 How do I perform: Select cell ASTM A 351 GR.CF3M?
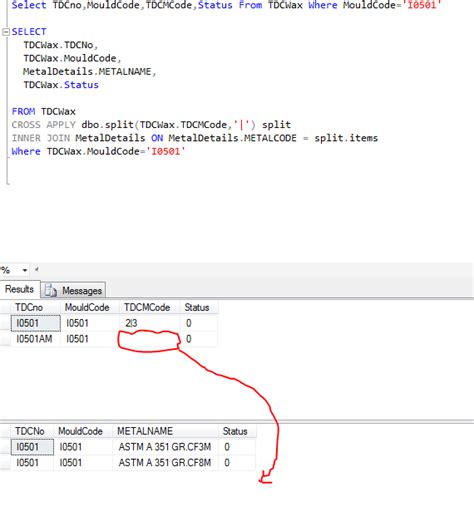point(165,447)
